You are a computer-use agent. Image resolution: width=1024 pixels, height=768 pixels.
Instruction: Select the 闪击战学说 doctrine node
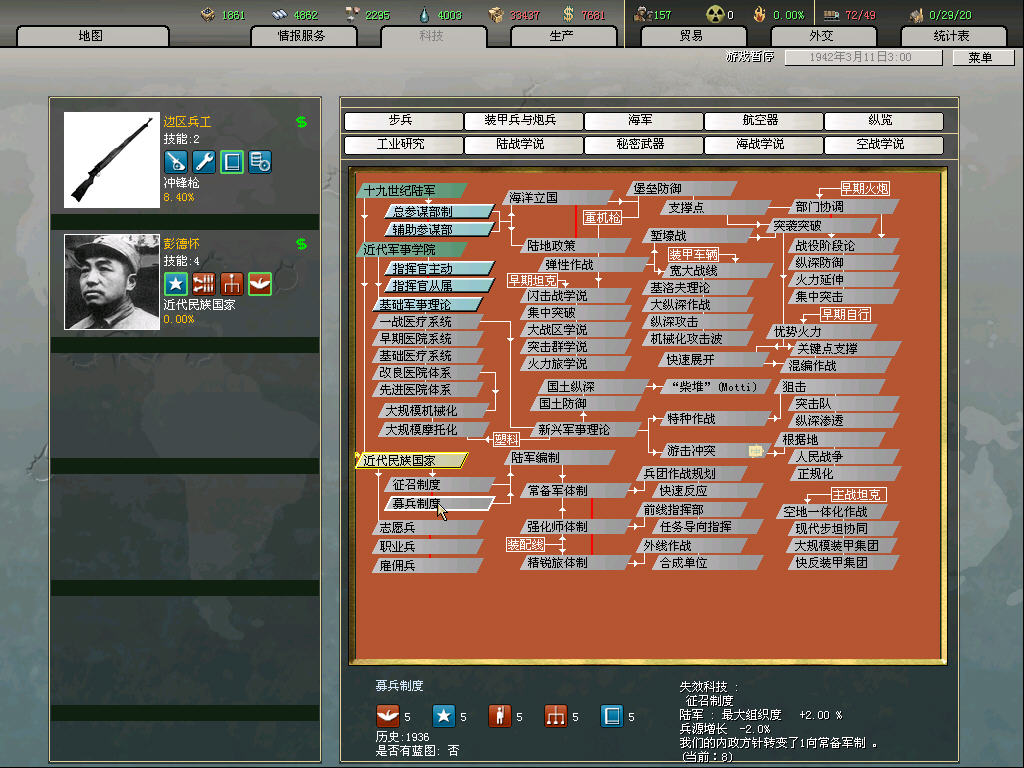click(x=575, y=296)
